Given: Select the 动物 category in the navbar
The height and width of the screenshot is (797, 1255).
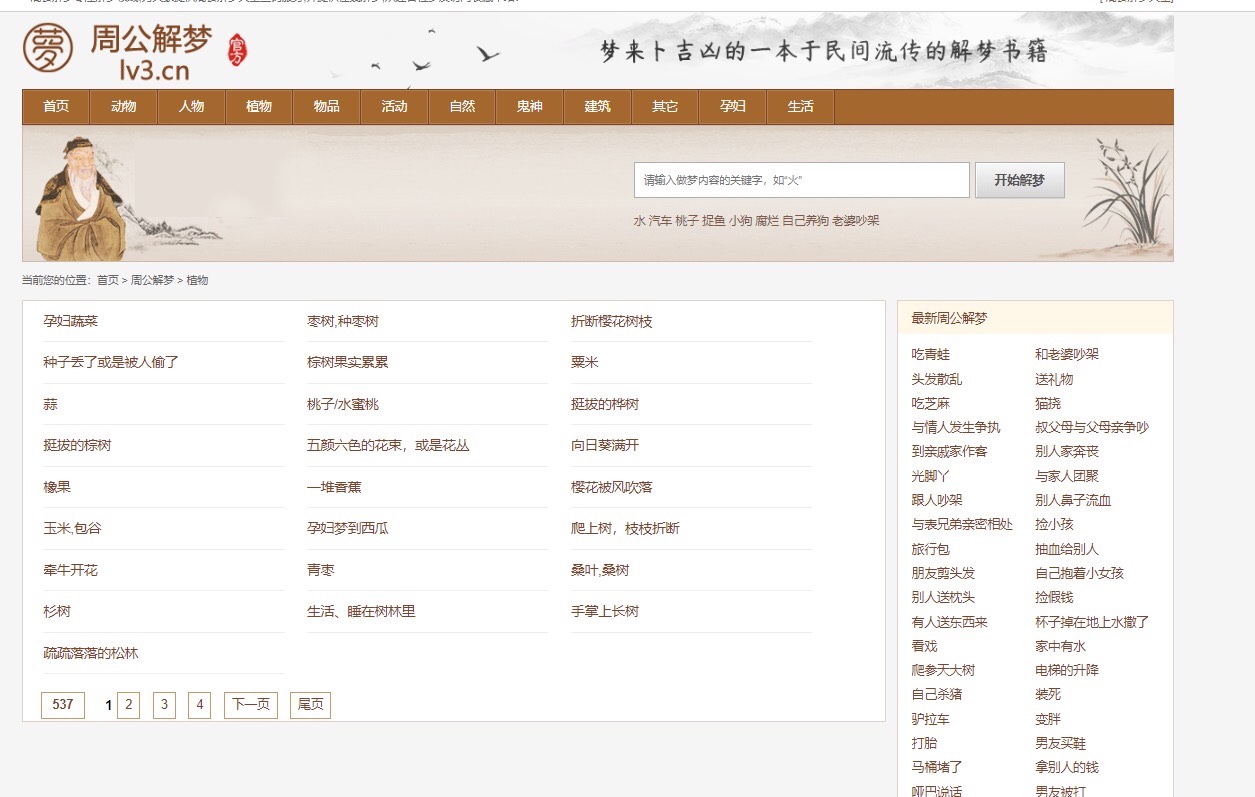Looking at the screenshot, I should pyautogui.click(x=123, y=107).
